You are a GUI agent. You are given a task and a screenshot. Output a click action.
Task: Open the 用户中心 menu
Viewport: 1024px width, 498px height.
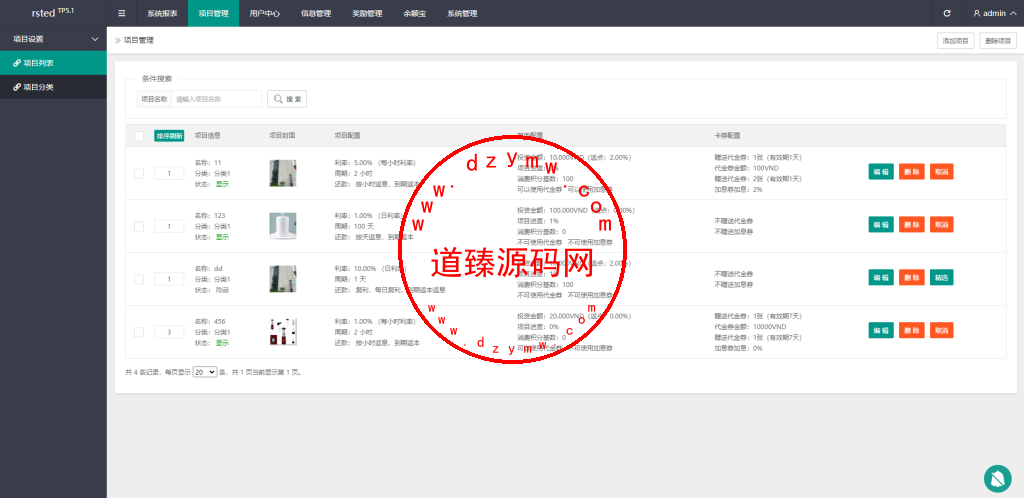(264, 13)
